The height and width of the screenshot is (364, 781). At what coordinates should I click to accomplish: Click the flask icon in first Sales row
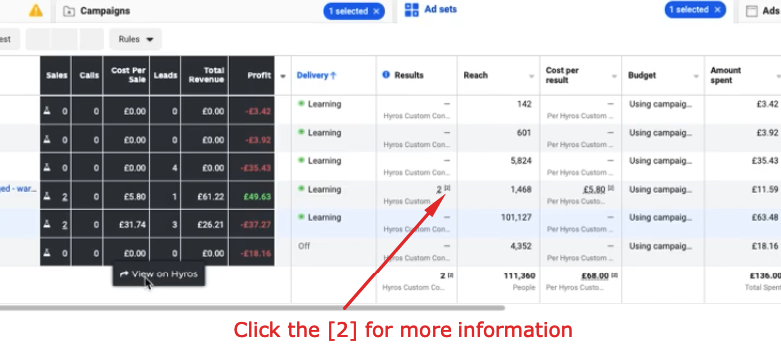coord(47,111)
